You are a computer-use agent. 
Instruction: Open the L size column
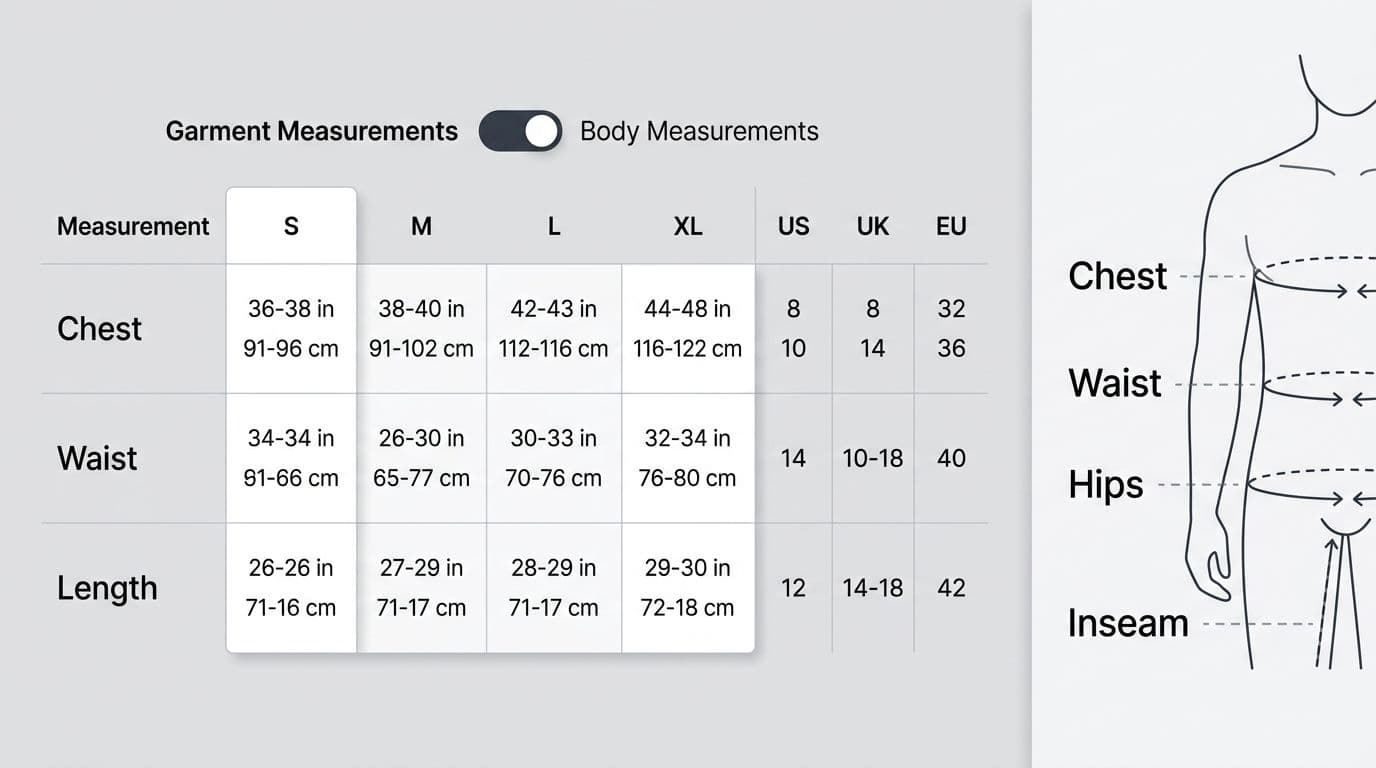click(554, 226)
